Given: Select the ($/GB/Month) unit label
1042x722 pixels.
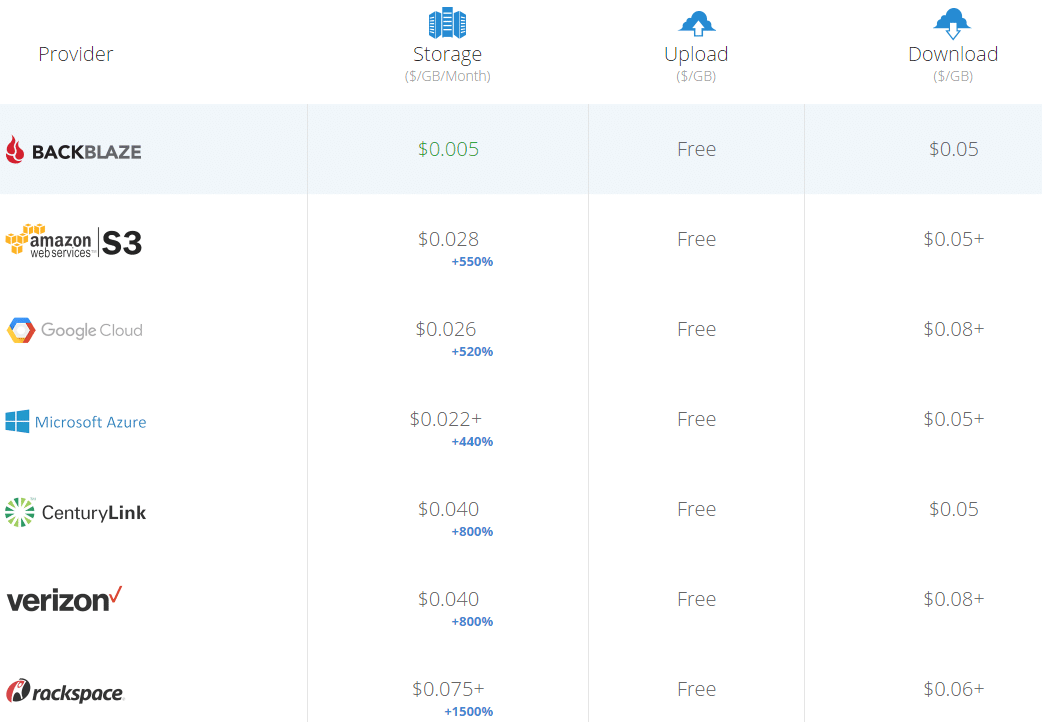Looking at the screenshot, I should [x=448, y=76].
